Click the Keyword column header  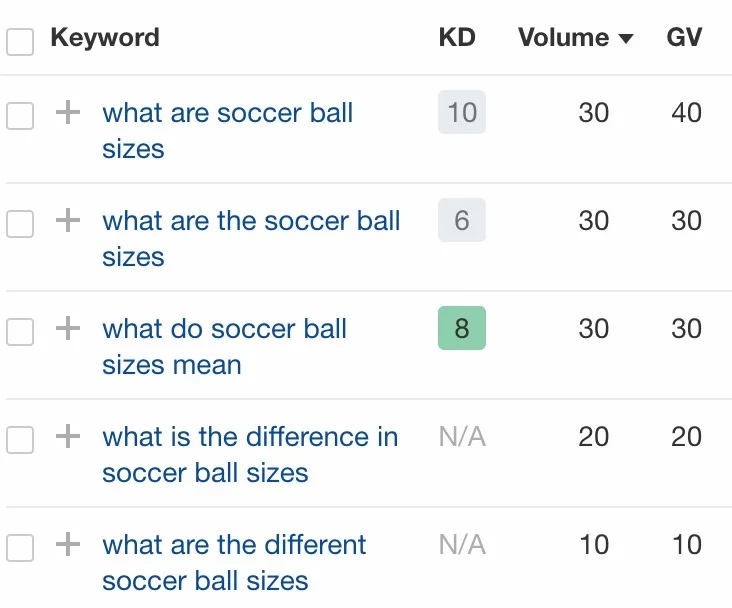pos(105,38)
